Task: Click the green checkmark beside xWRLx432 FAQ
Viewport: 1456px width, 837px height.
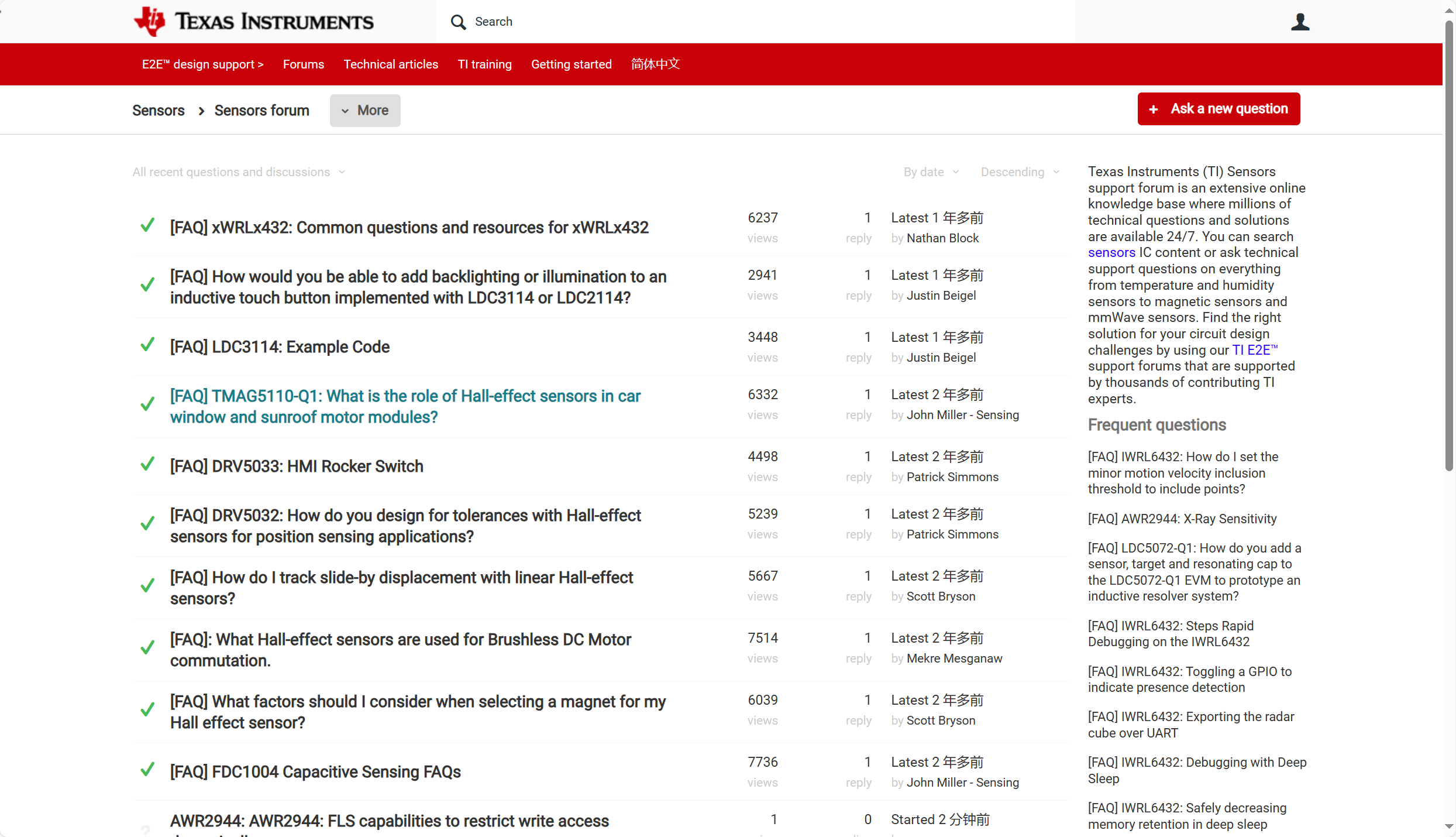Action: point(147,225)
